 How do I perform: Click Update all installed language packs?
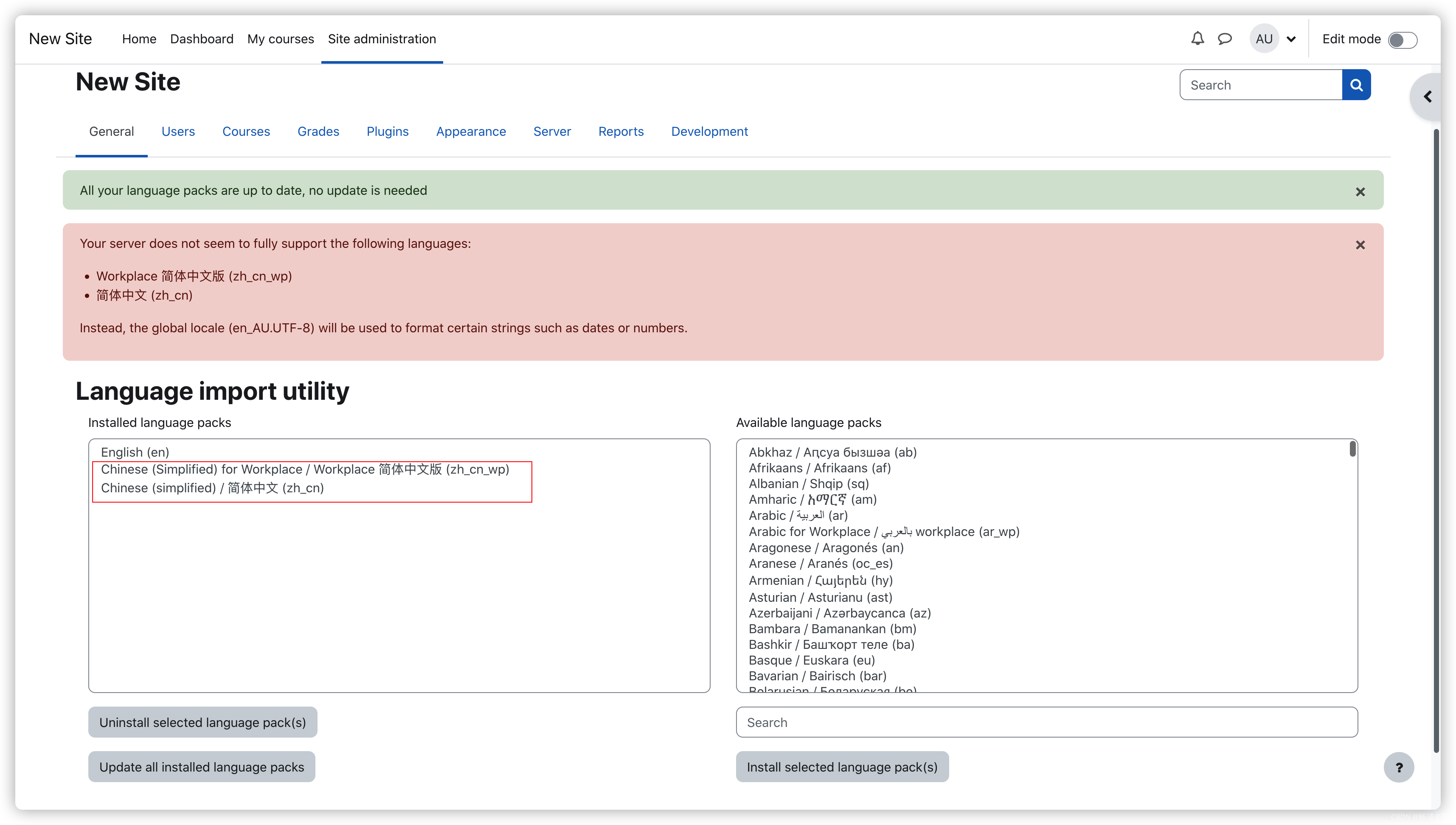click(x=201, y=767)
